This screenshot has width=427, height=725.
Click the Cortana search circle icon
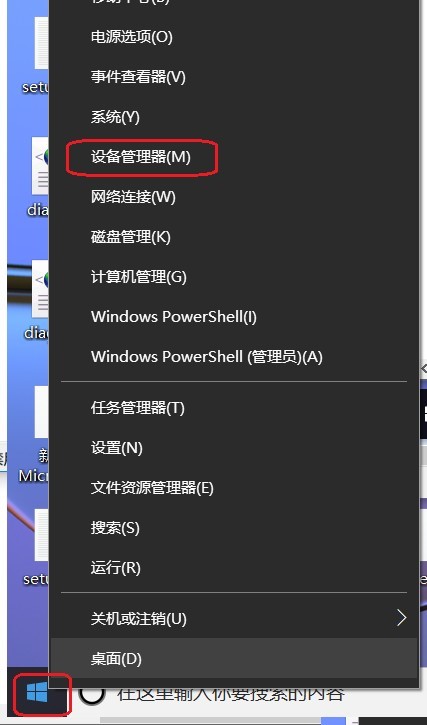(x=92, y=694)
